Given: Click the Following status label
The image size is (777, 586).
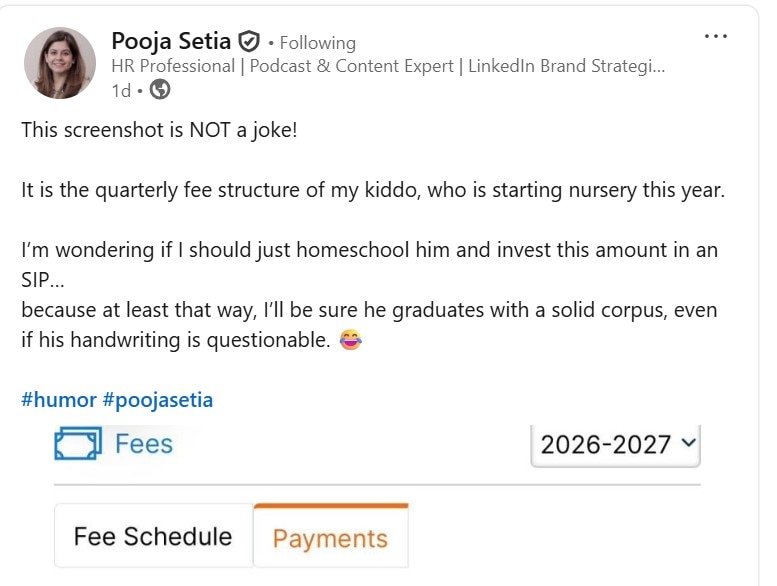Looking at the screenshot, I should point(317,43).
